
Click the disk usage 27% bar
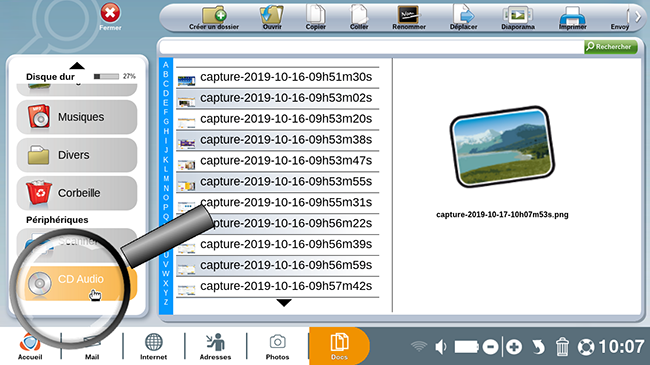click(106, 76)
